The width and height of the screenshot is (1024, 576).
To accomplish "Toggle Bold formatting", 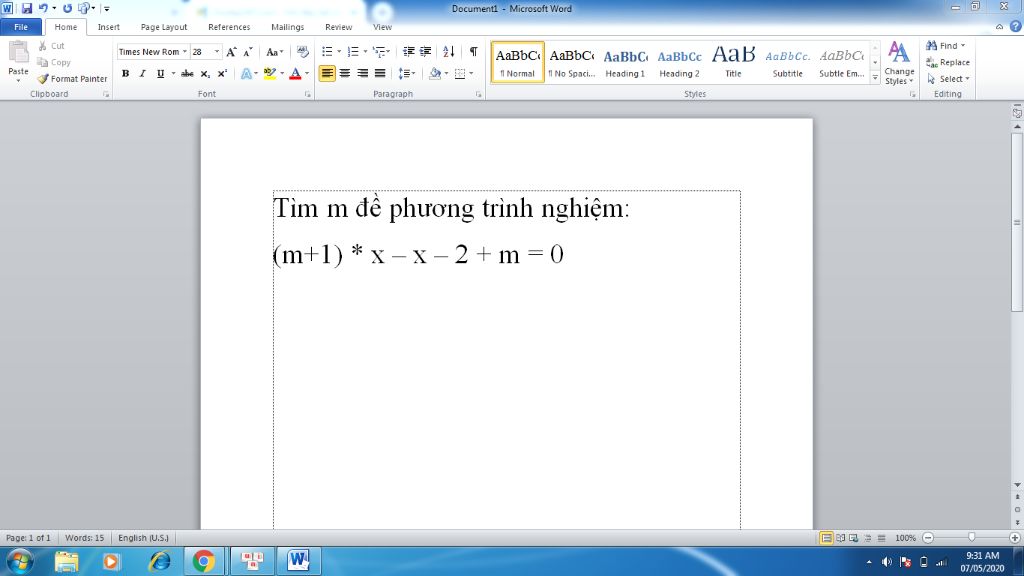I will click(x=125, y=74).
